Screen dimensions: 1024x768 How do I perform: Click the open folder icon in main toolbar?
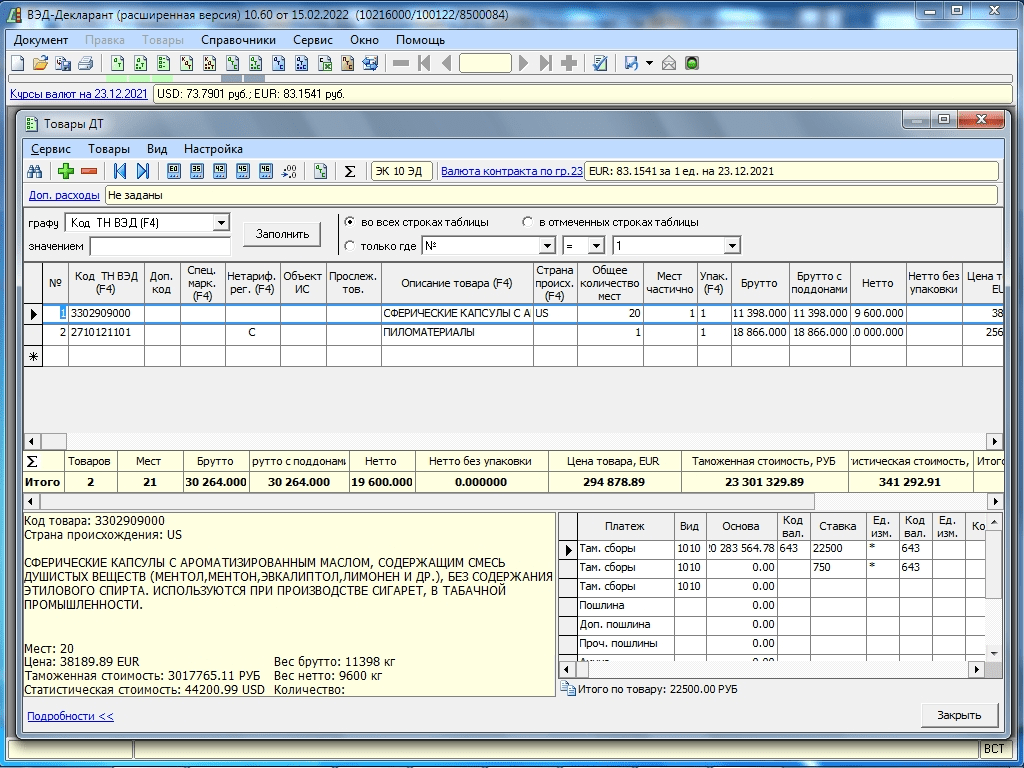[x=40, y=63]
